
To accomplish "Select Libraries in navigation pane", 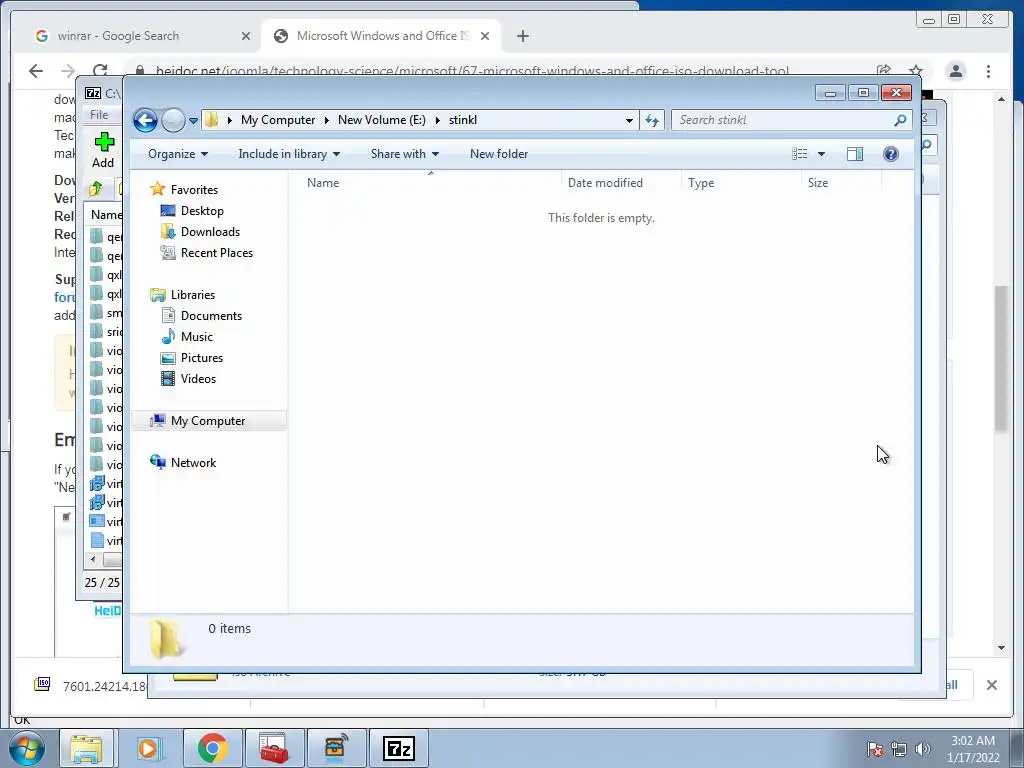I will coord(193,295).
